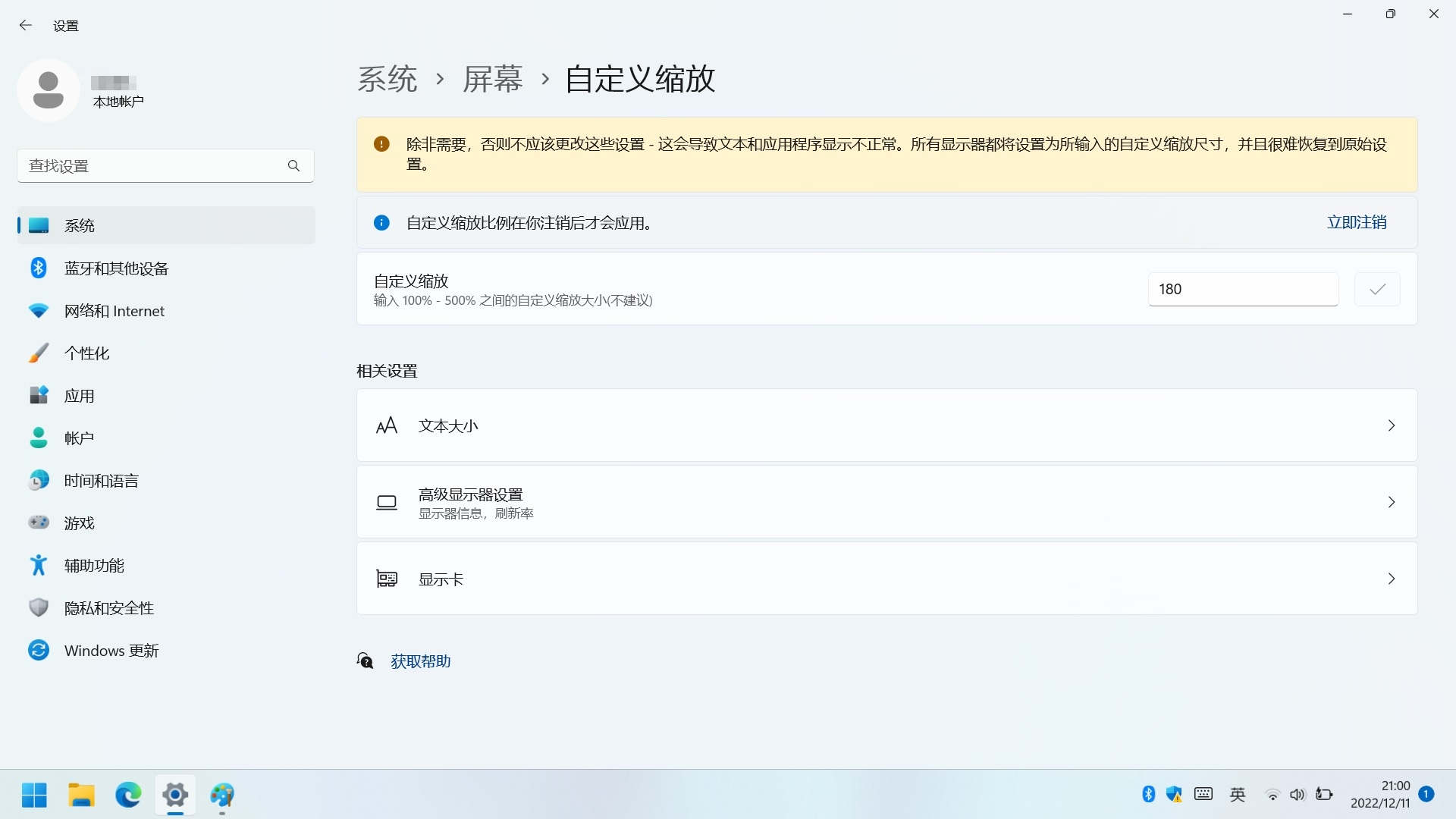Open 隐私和安全性 settings

[108, 607]
